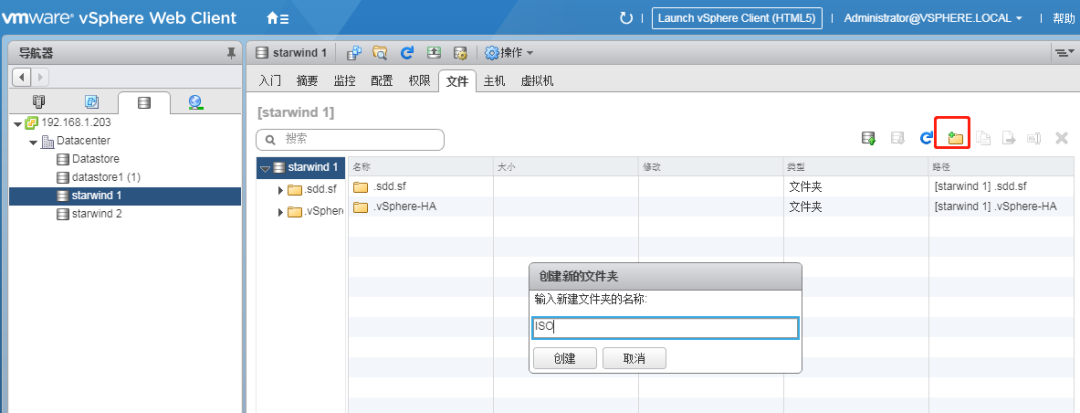Sort by 大小 column header
The width and height of the screenshot is (1080, 413).
click(x=566, y=167)
